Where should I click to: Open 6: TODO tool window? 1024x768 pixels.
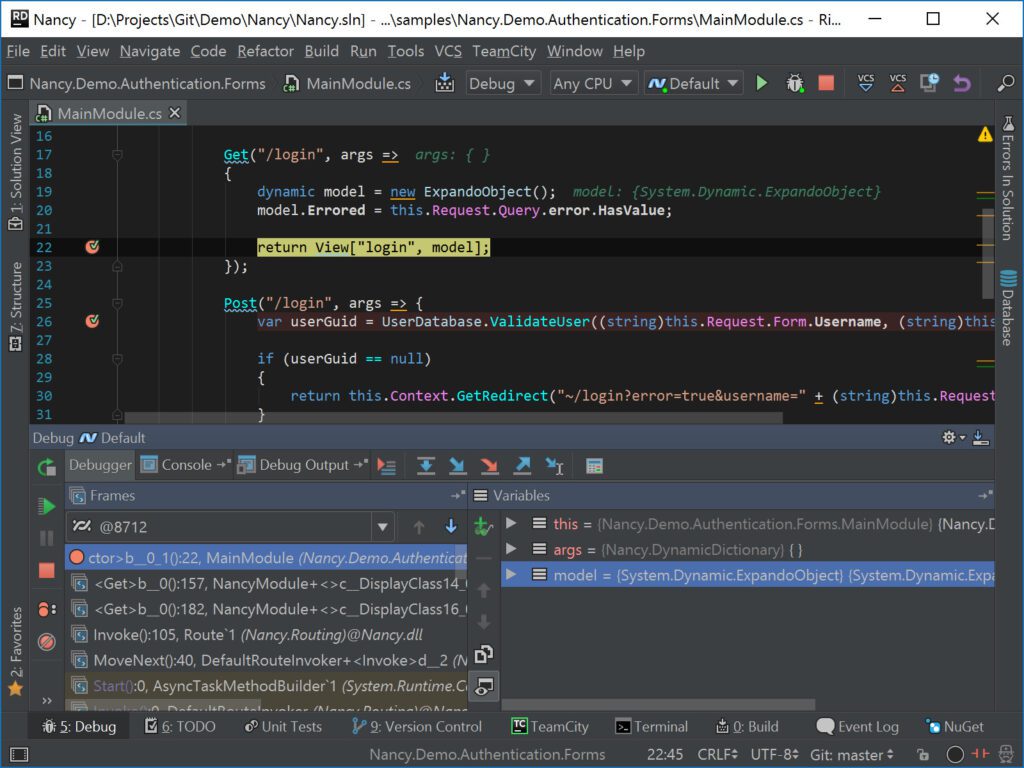(180, 726)
